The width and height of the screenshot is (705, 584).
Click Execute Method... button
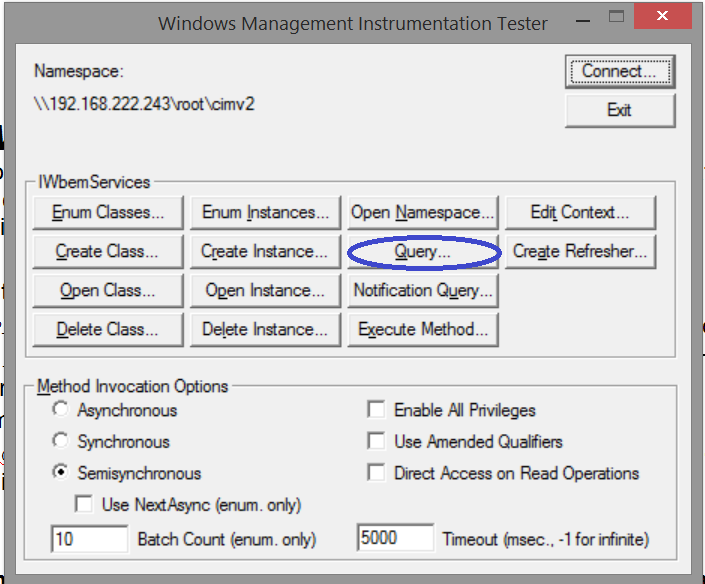[423, 330]
